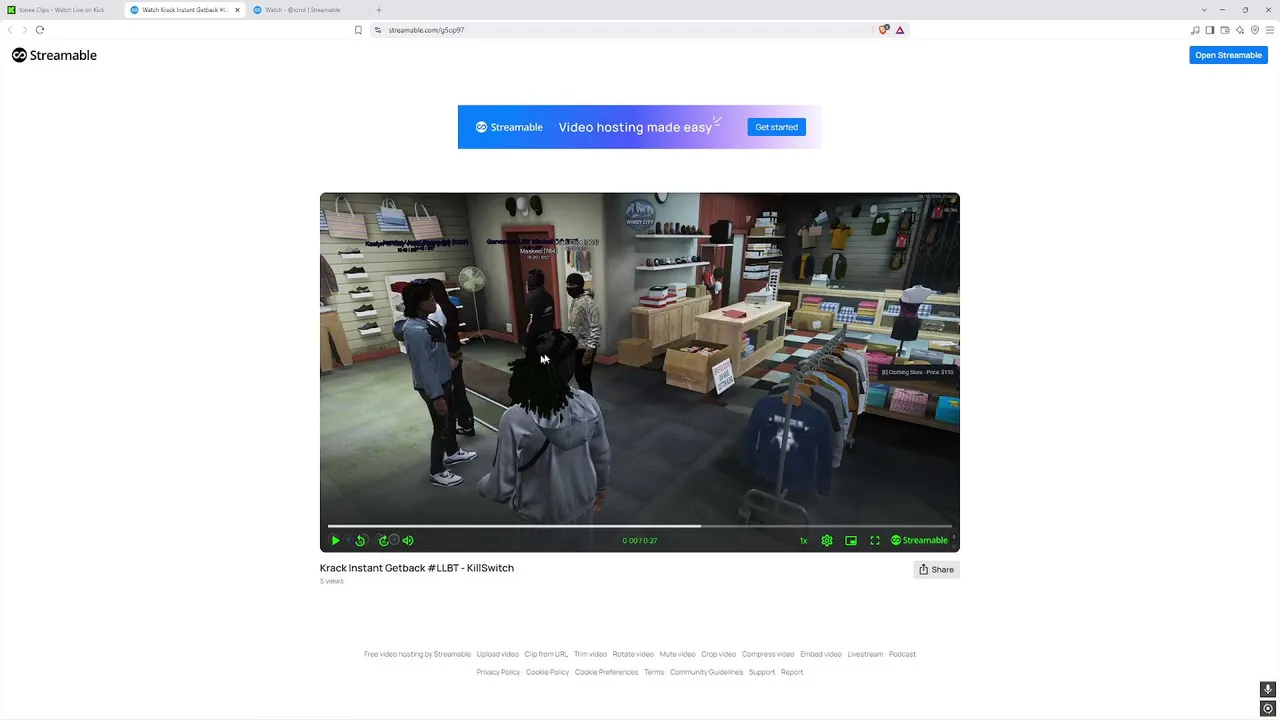Rewind the video using the back-skip icon
This screenshot has width=1280, height=720.
click(360, 541)
